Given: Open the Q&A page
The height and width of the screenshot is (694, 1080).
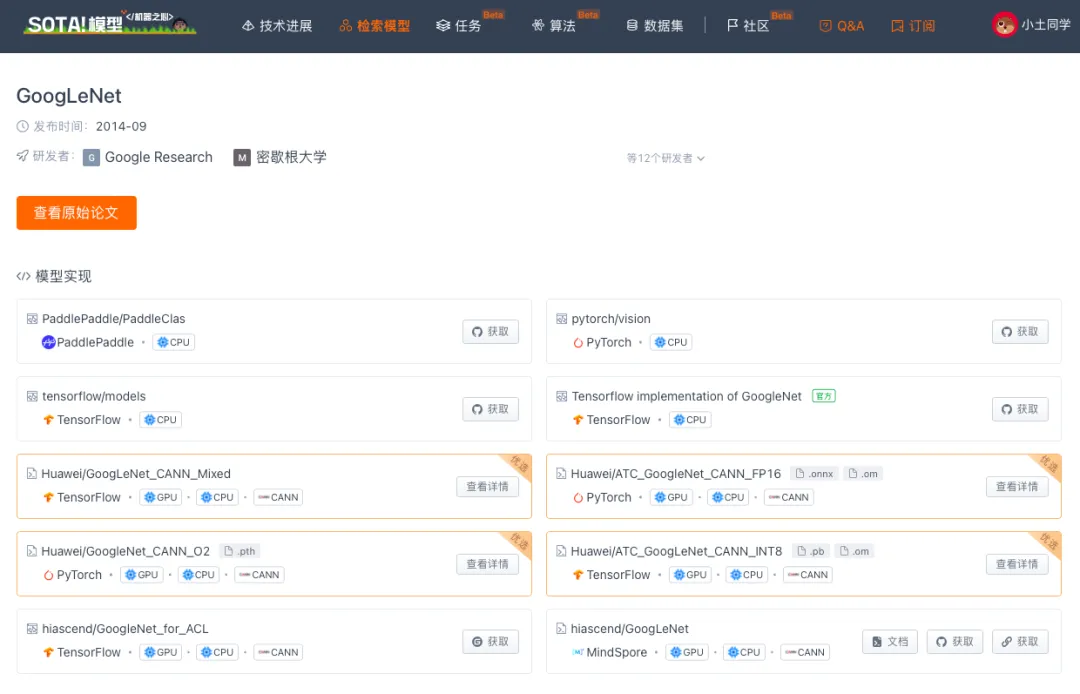Looking at the screenshot, I should tap(842, 26).
